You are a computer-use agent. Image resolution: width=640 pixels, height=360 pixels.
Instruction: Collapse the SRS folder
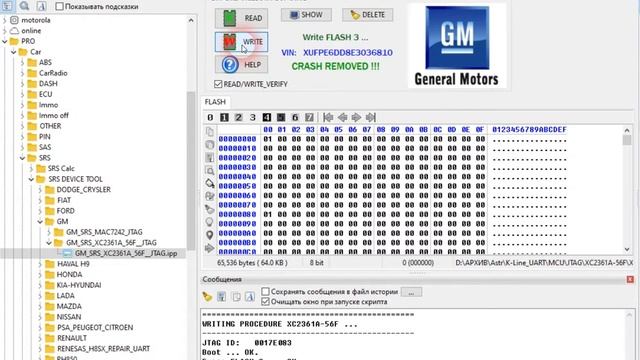(22, 158)
